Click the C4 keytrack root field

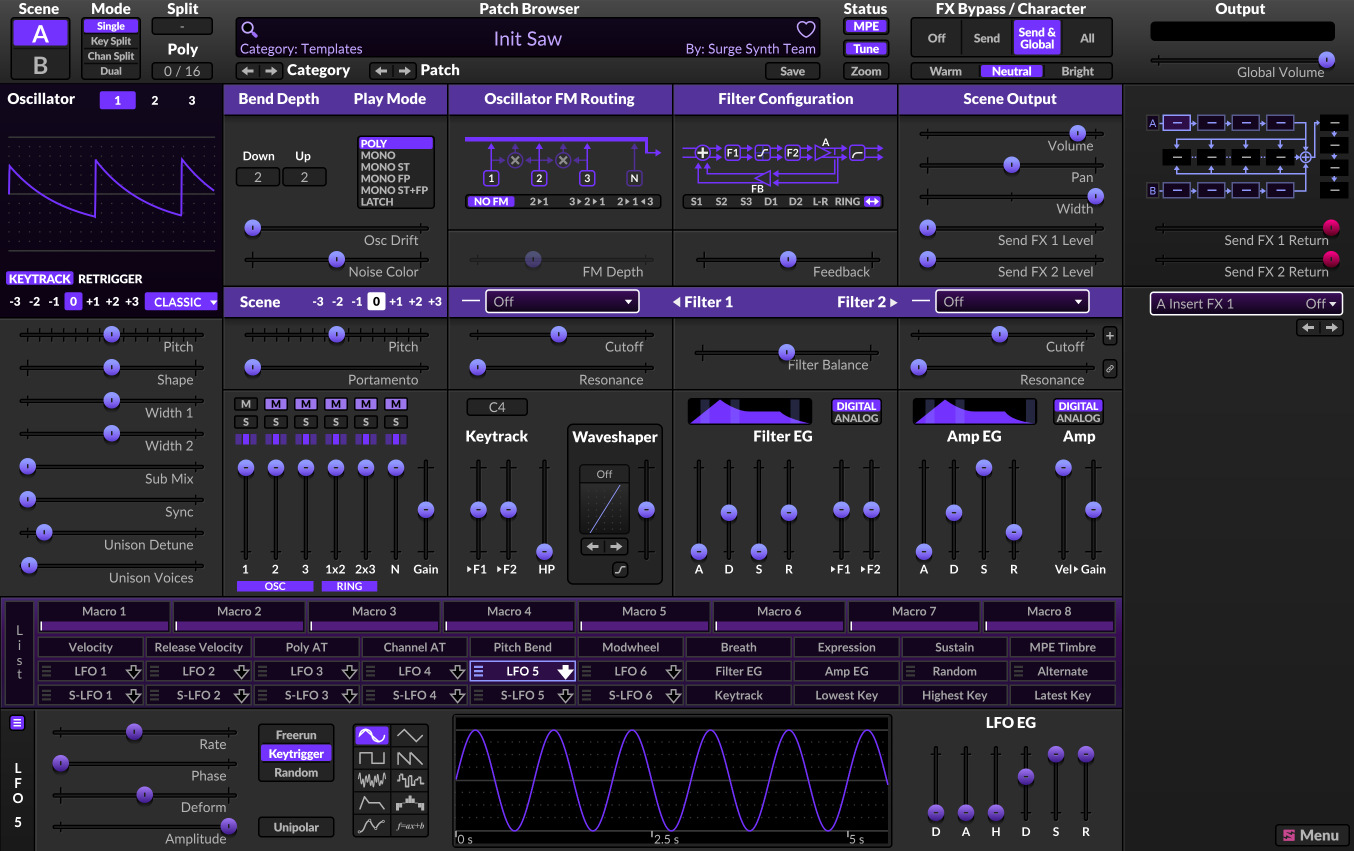(497, 407)
